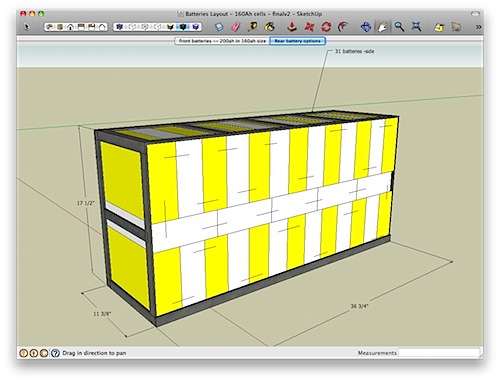Click the geo-location status icon
This screenshot has height=382, width=500.
23,353
